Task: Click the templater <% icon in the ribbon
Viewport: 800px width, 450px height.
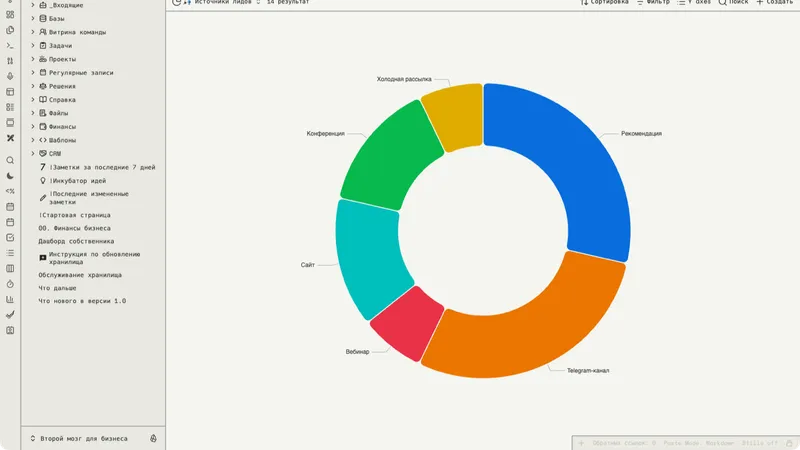Action: [10, 191]
